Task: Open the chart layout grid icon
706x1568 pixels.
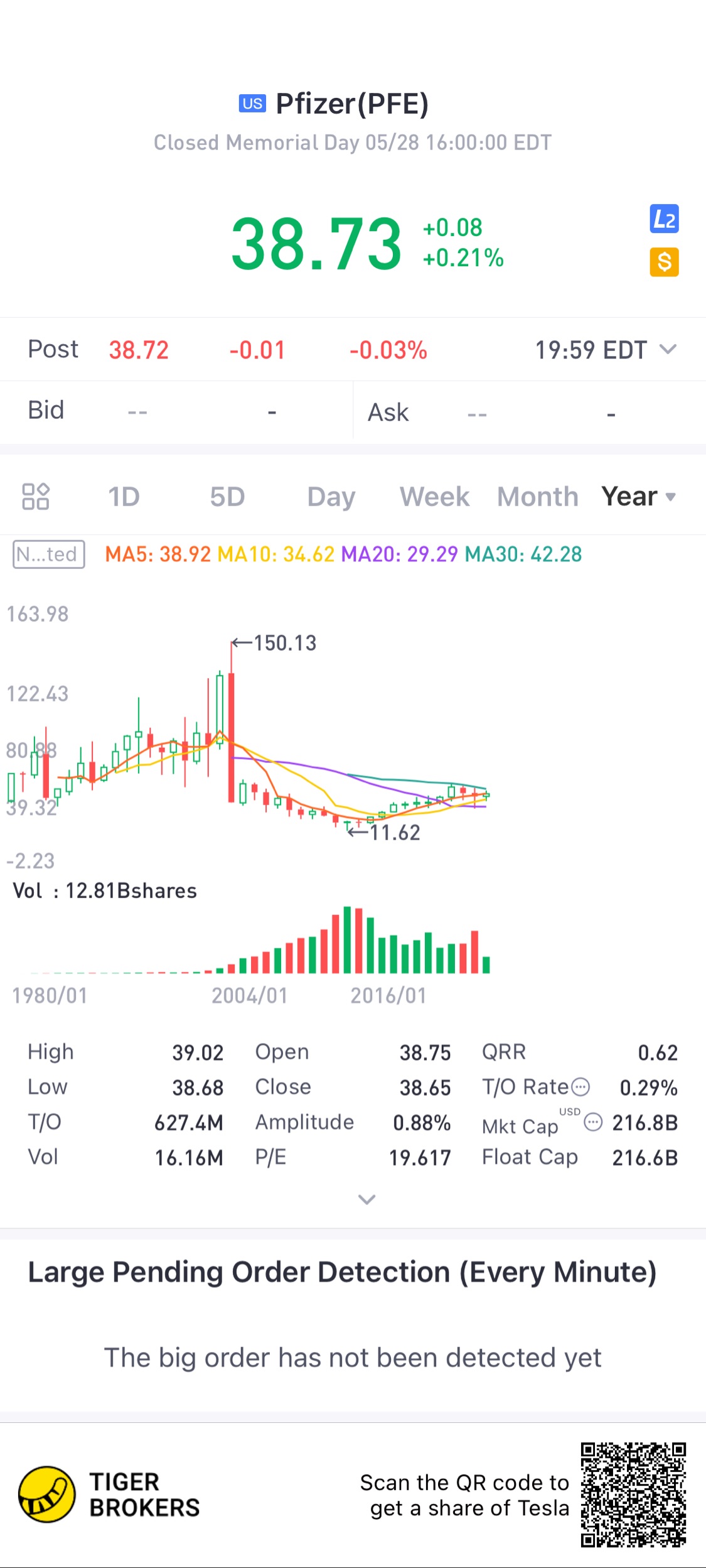Action: tap(36, 496)
